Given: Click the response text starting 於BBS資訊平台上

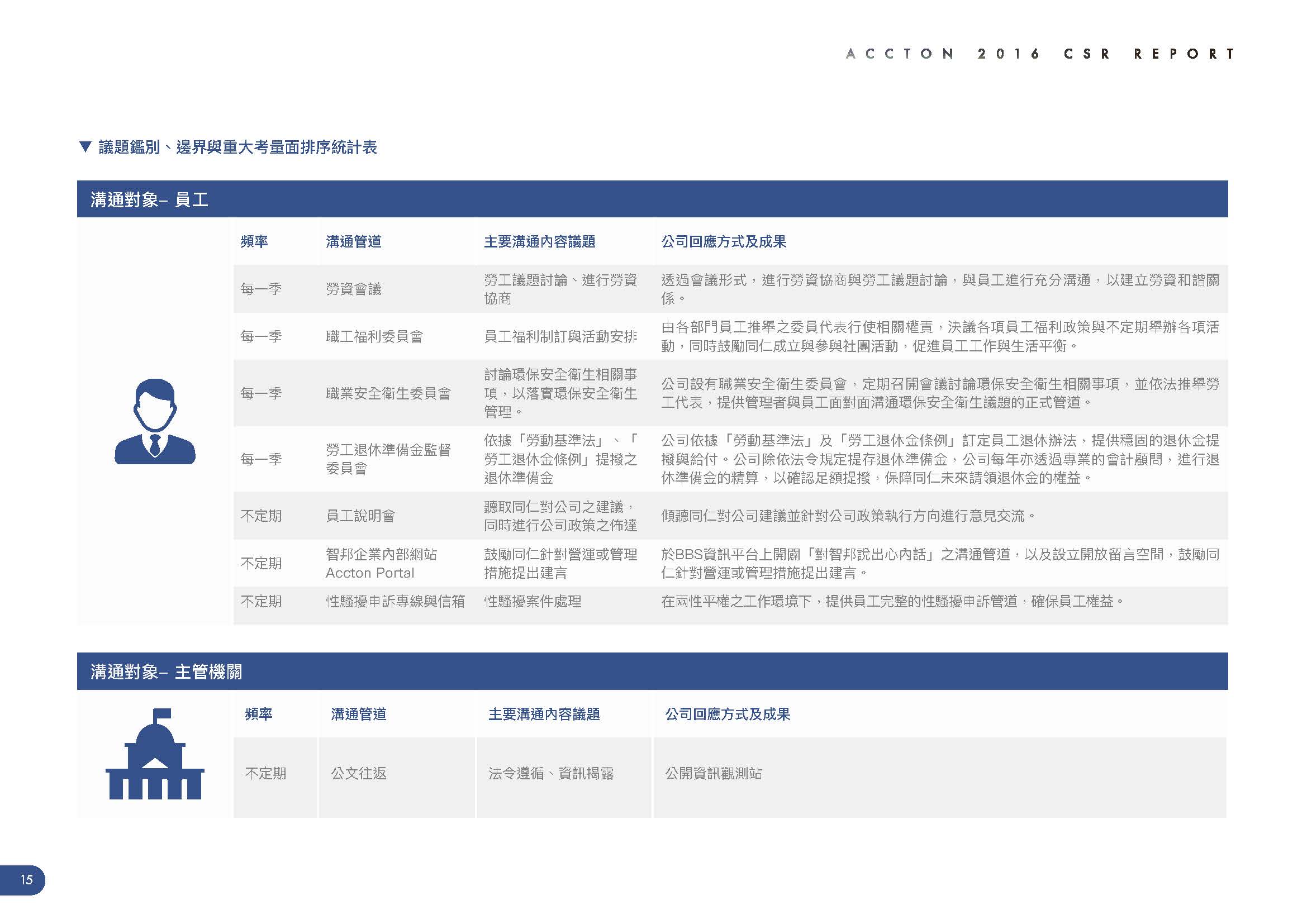Looking at the screenshot, I should tap(940, 563).
